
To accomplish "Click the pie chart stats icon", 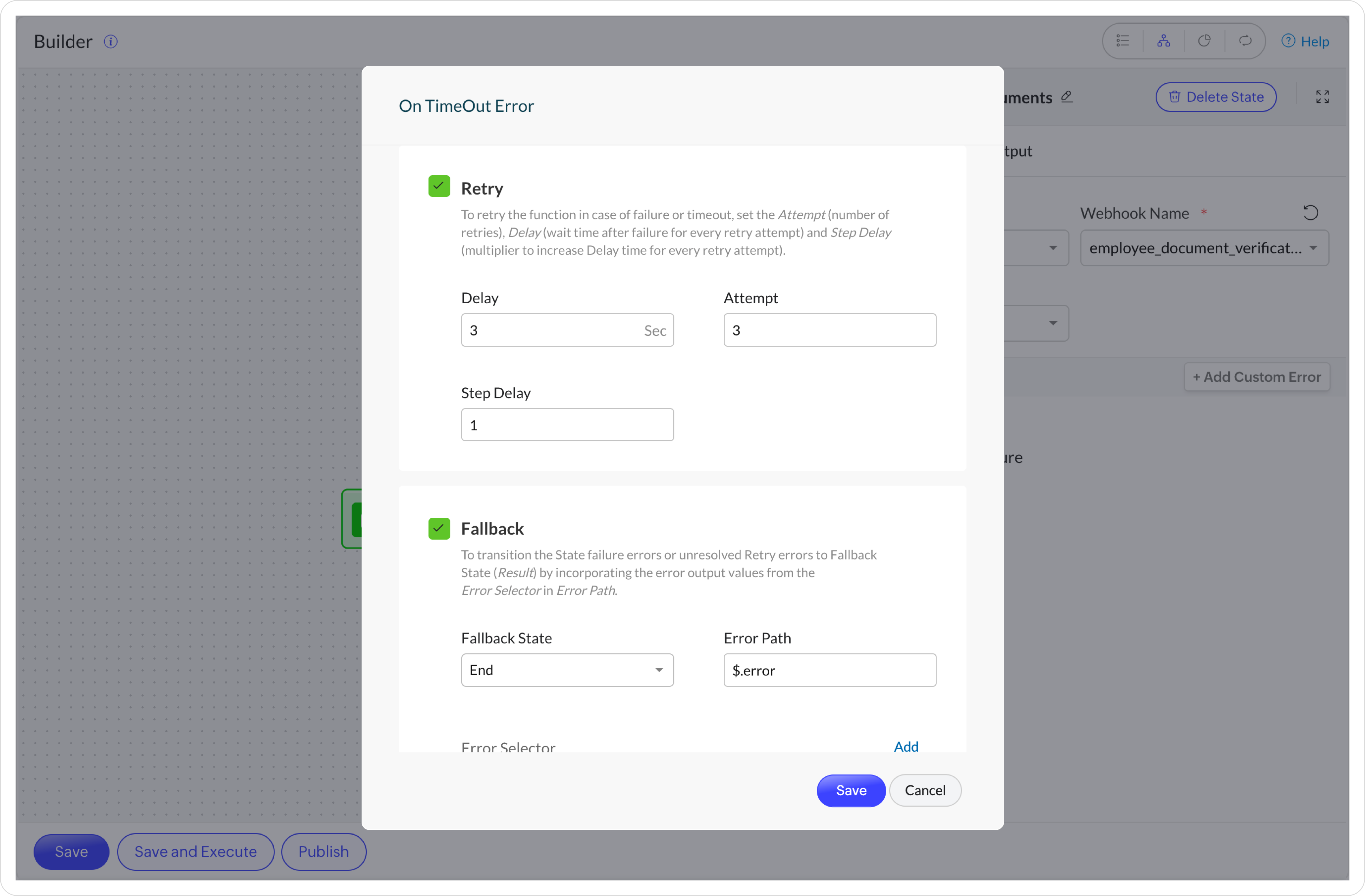I will coord(1204,41).
